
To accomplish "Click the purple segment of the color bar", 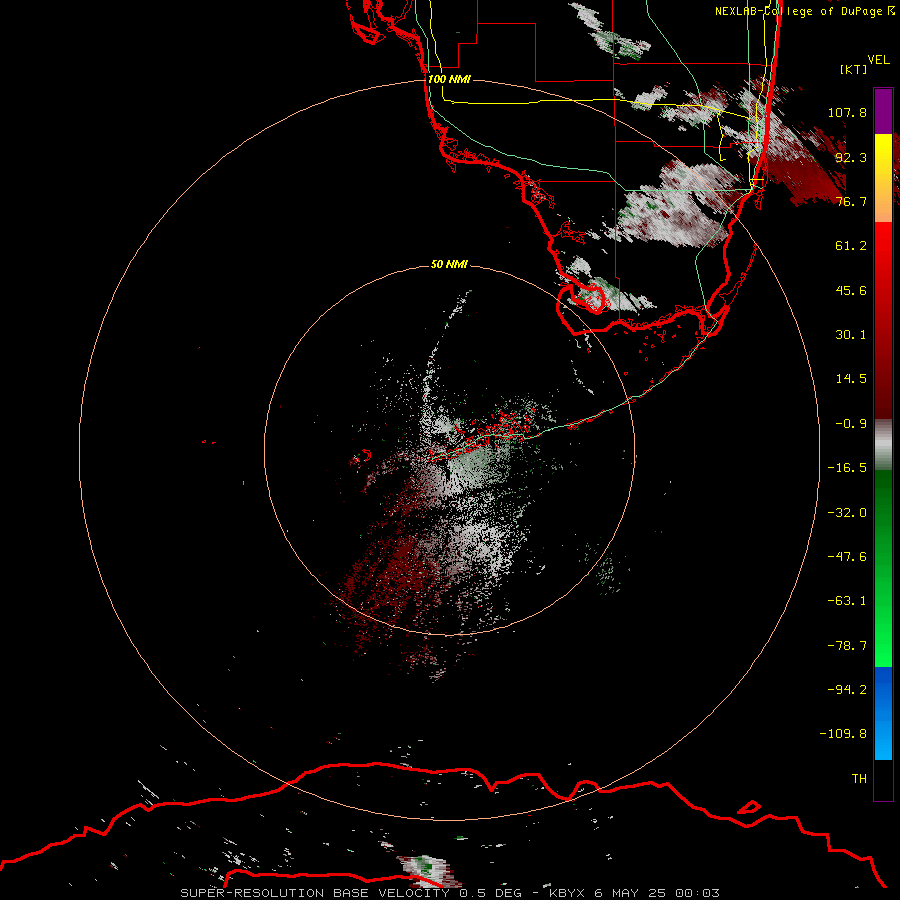I will tap(883, 111).
